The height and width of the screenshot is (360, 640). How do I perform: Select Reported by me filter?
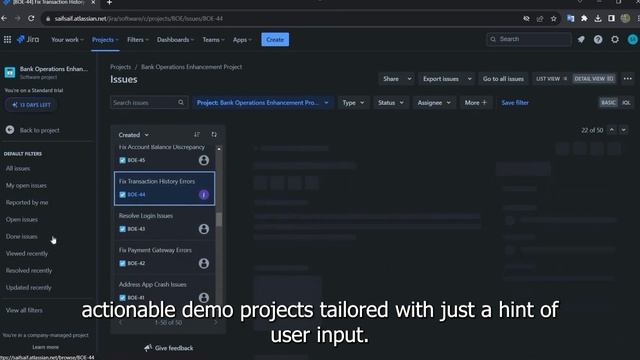pos(27,202)
